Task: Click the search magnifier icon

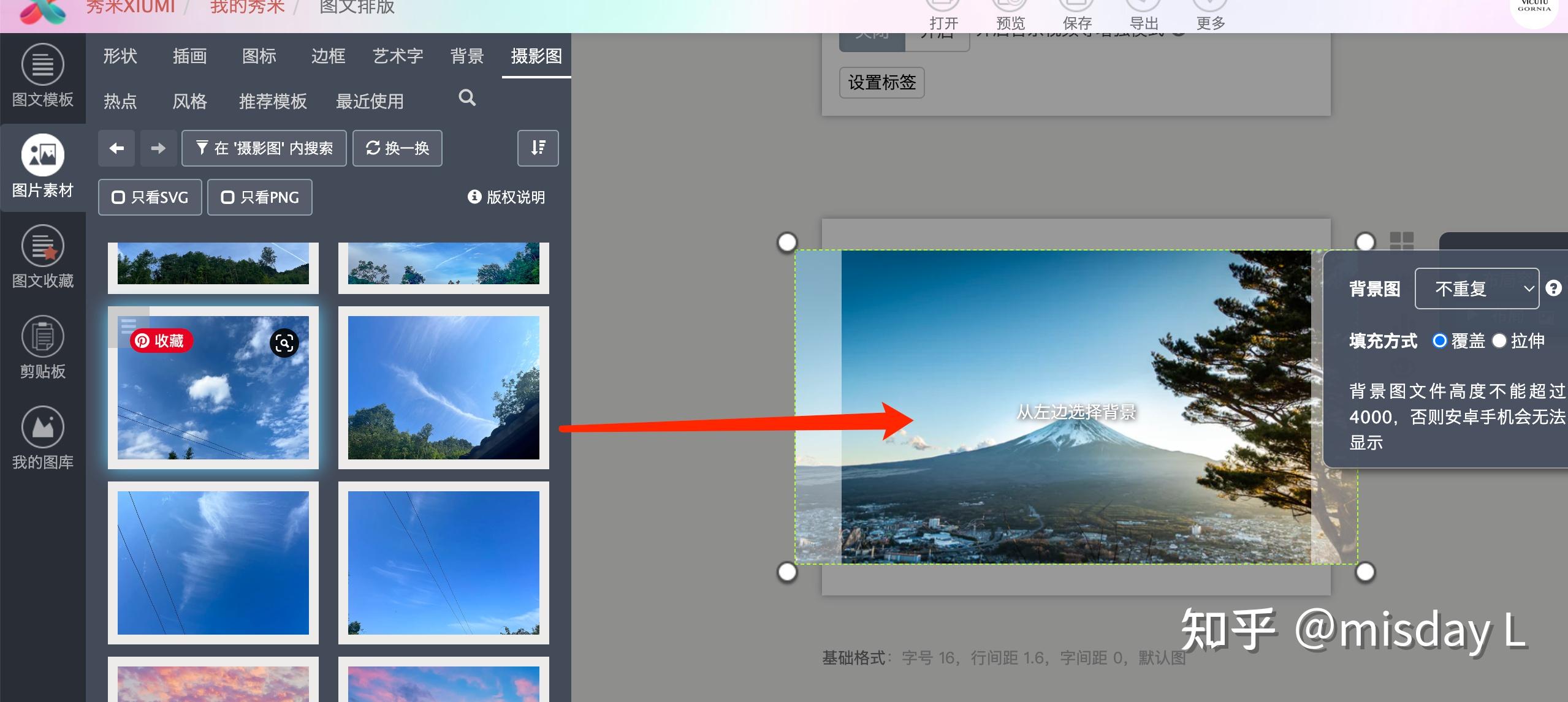Action: coord(467,98)
